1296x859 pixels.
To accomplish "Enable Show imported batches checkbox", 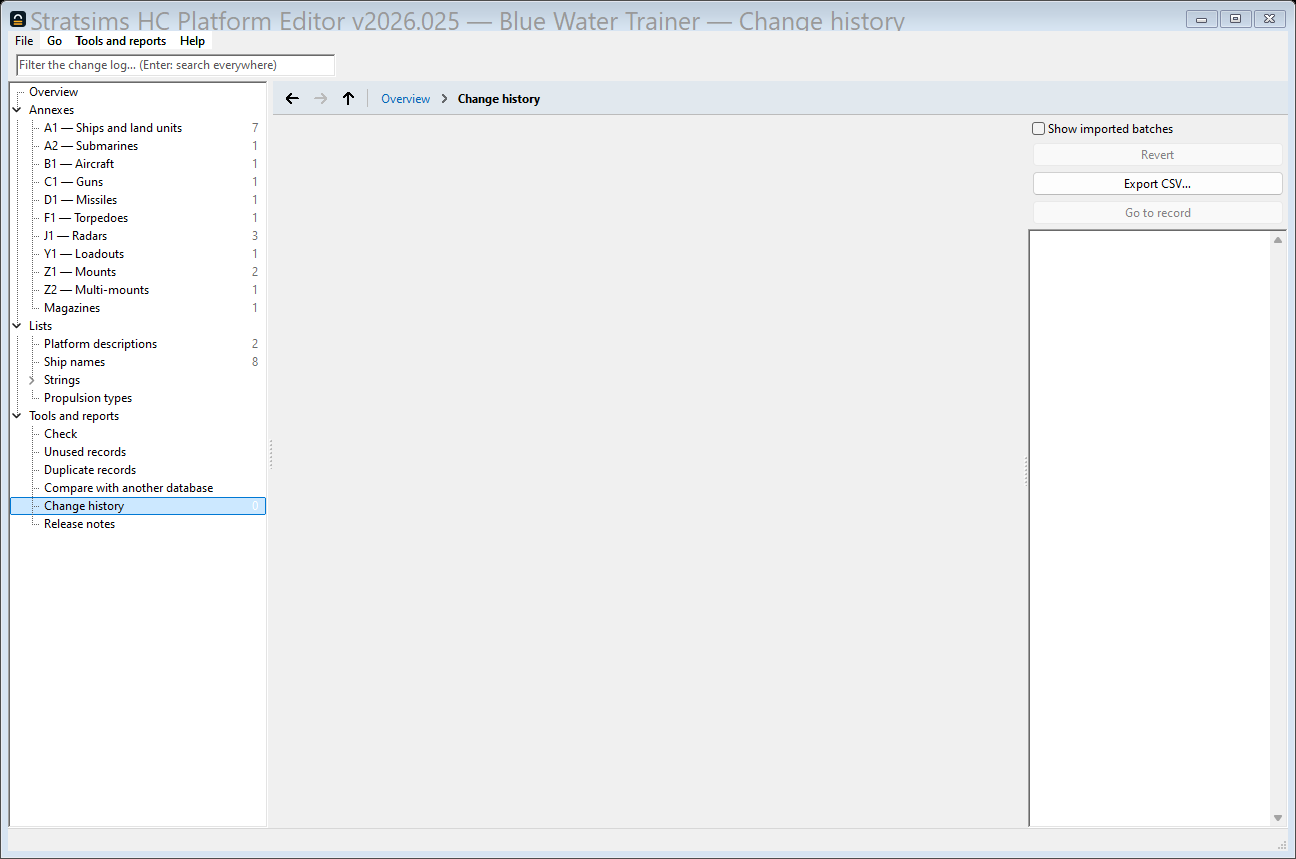I will tap(1039, 129).
